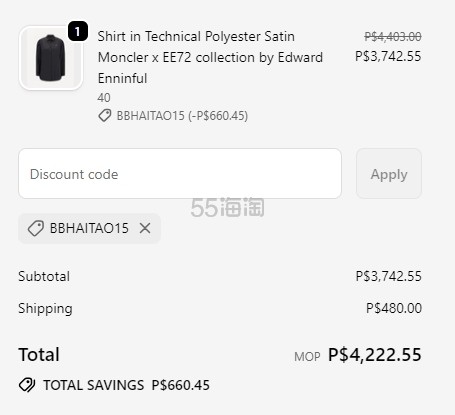The width and height of the screenshot is (455, 415).
Task: Click the Apply discount button
Action: pyautogui.click(x=389, y=174)
